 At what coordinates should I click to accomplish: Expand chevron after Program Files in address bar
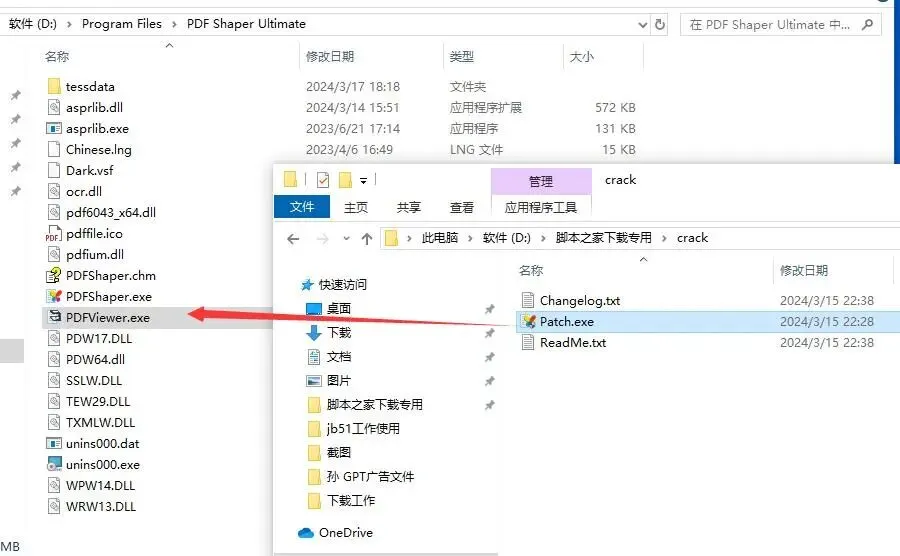(174, 24)
